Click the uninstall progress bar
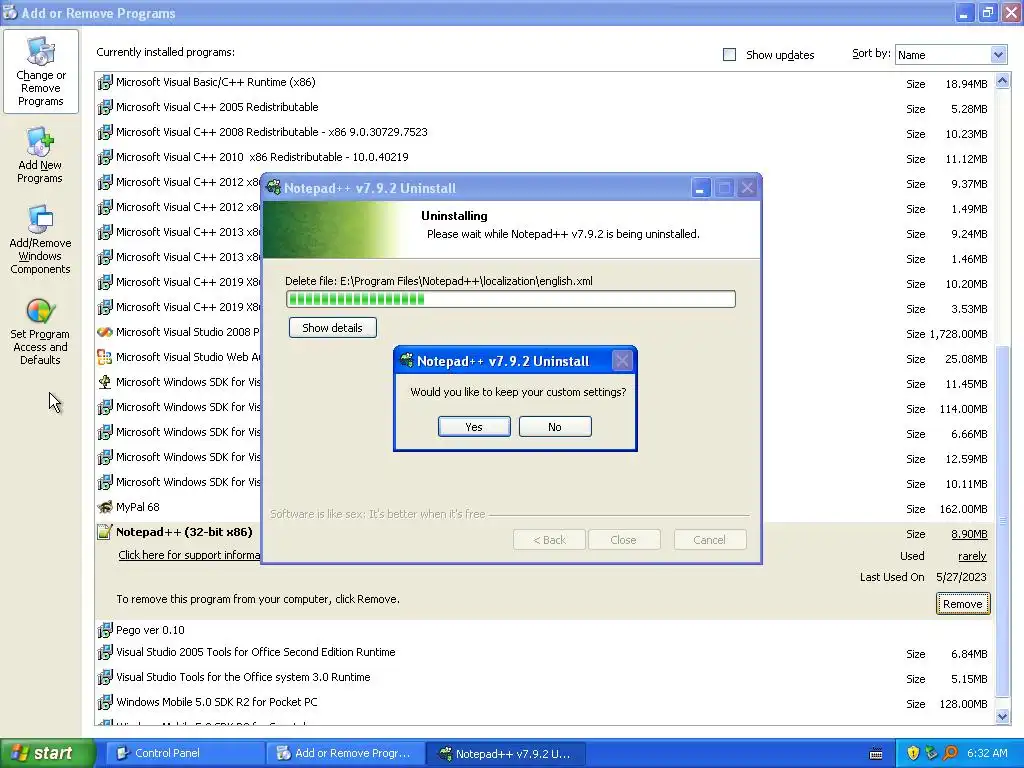Image resolution: width=1024 pixels, height=768 pixels. pyautogui.click(x=511, y=299)
